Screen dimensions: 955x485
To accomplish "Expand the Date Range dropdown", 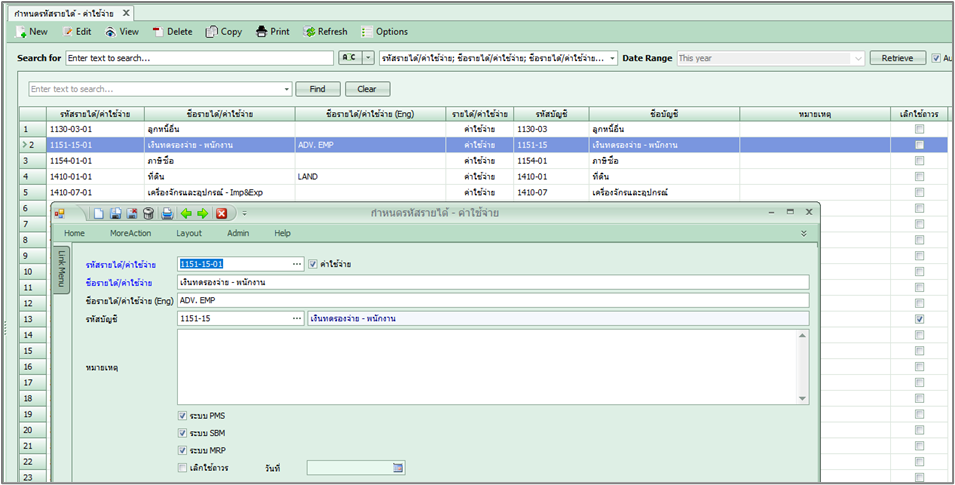I will (857, 59).
